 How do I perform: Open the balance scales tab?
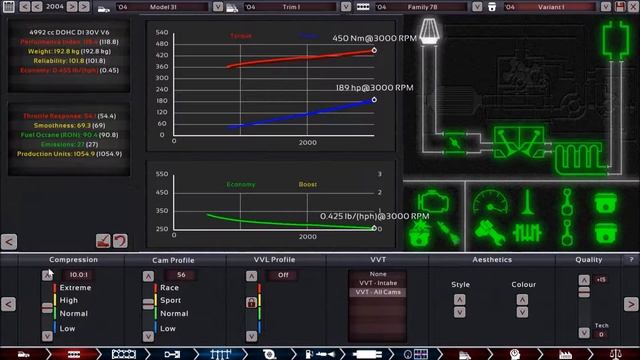pos(615,354)
